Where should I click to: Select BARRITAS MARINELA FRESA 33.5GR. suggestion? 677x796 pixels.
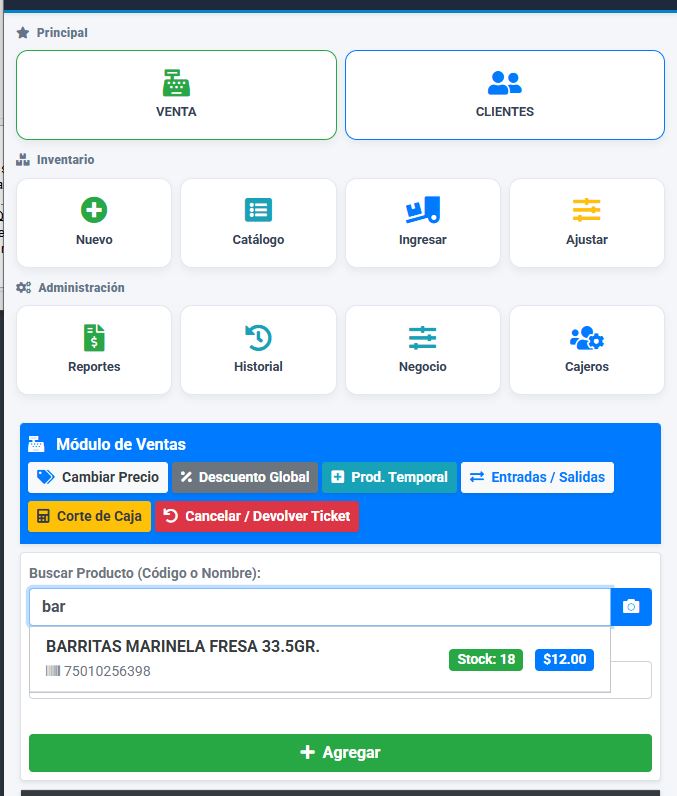(x=320, y=659)
